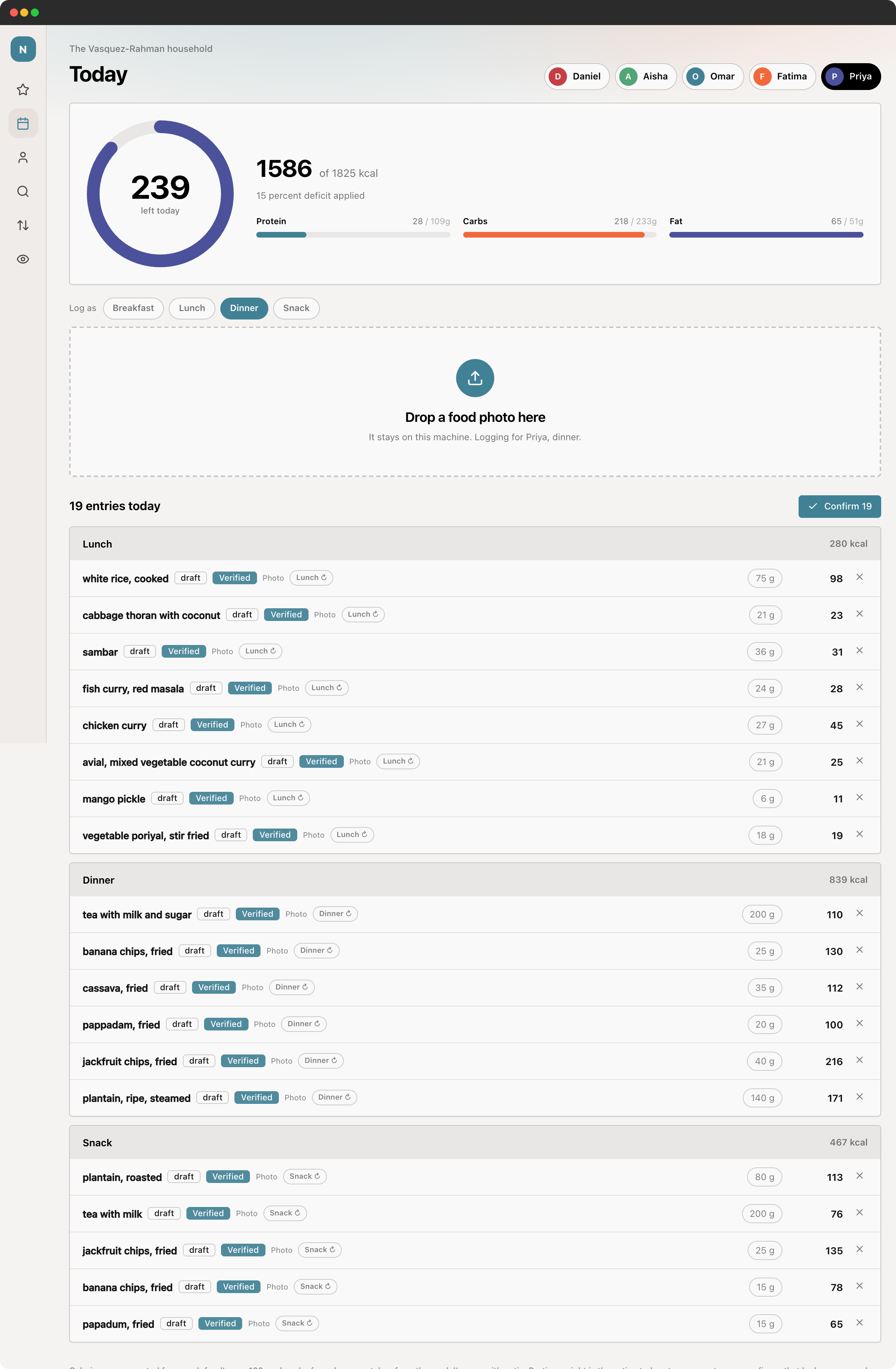The image size is (896, 1369).
Task: Click the 239 left today ring
Action: [160, 194]
